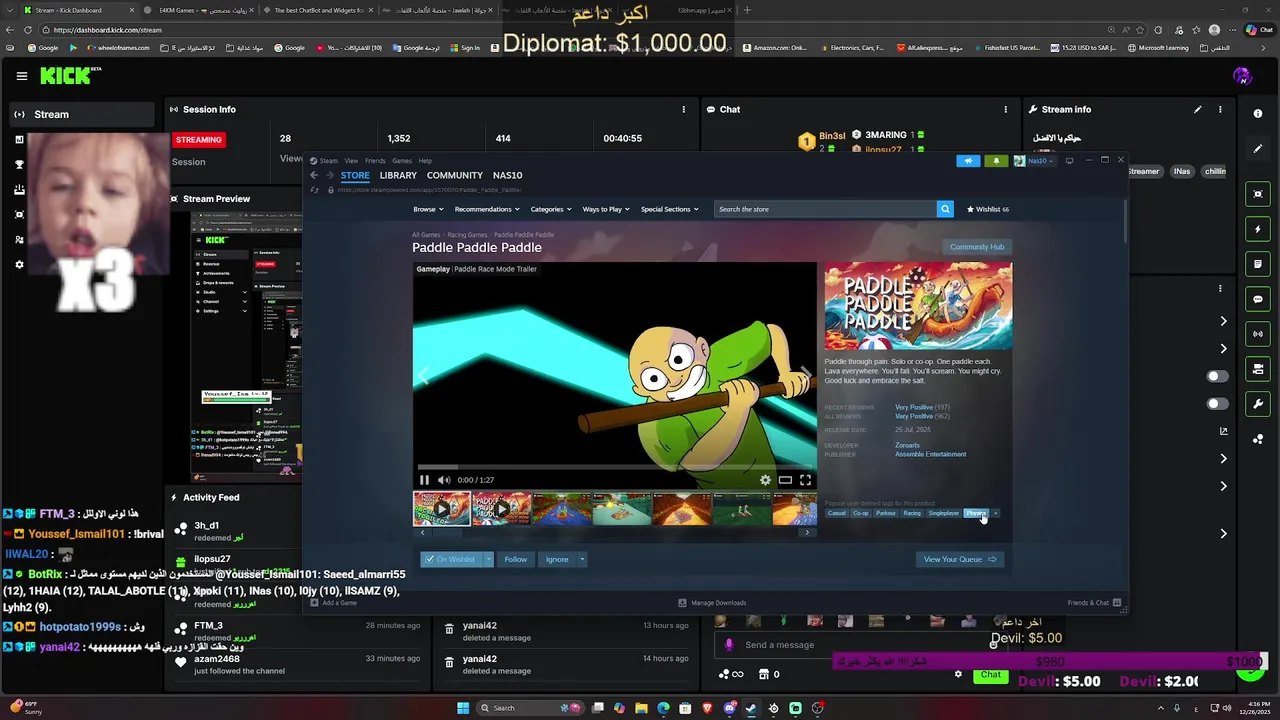Click View Your Queue
Screen dimensions: 1280x720
point(960,559)
